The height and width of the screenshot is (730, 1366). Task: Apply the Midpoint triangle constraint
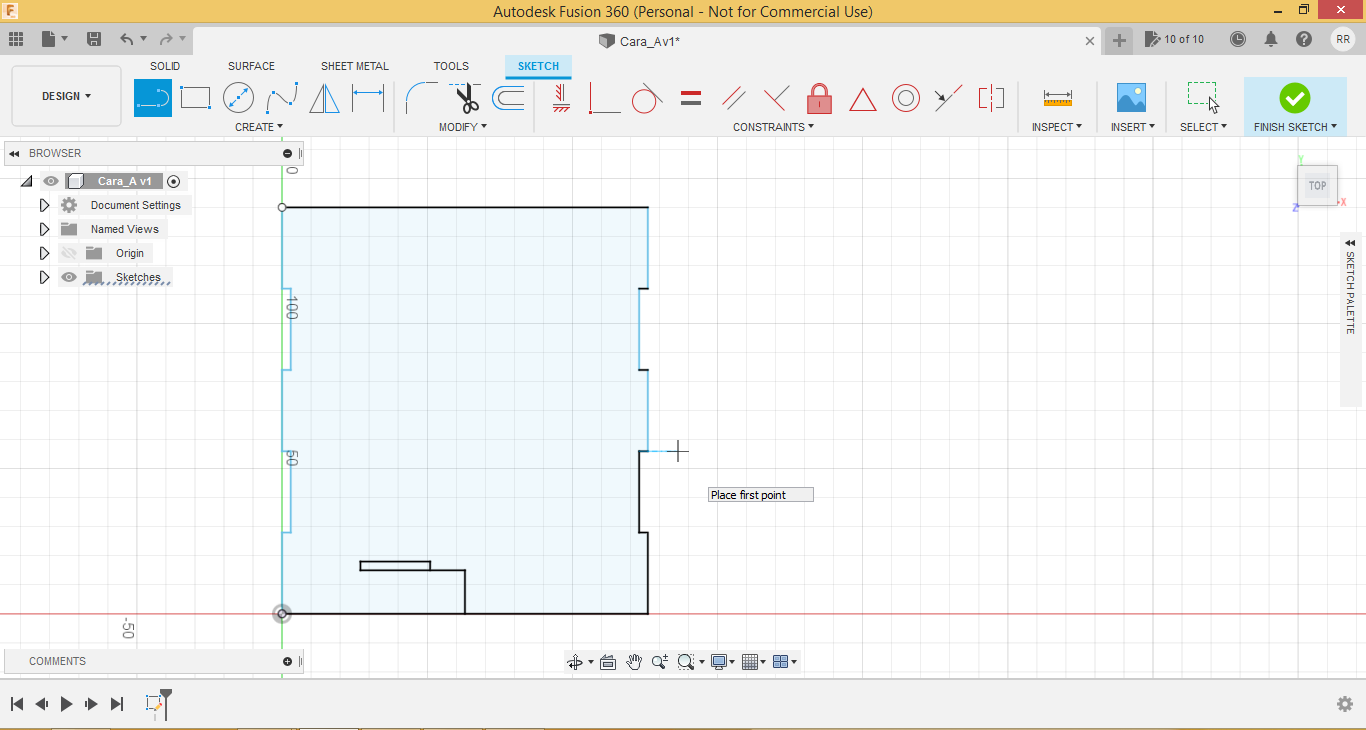coord(863,99)
